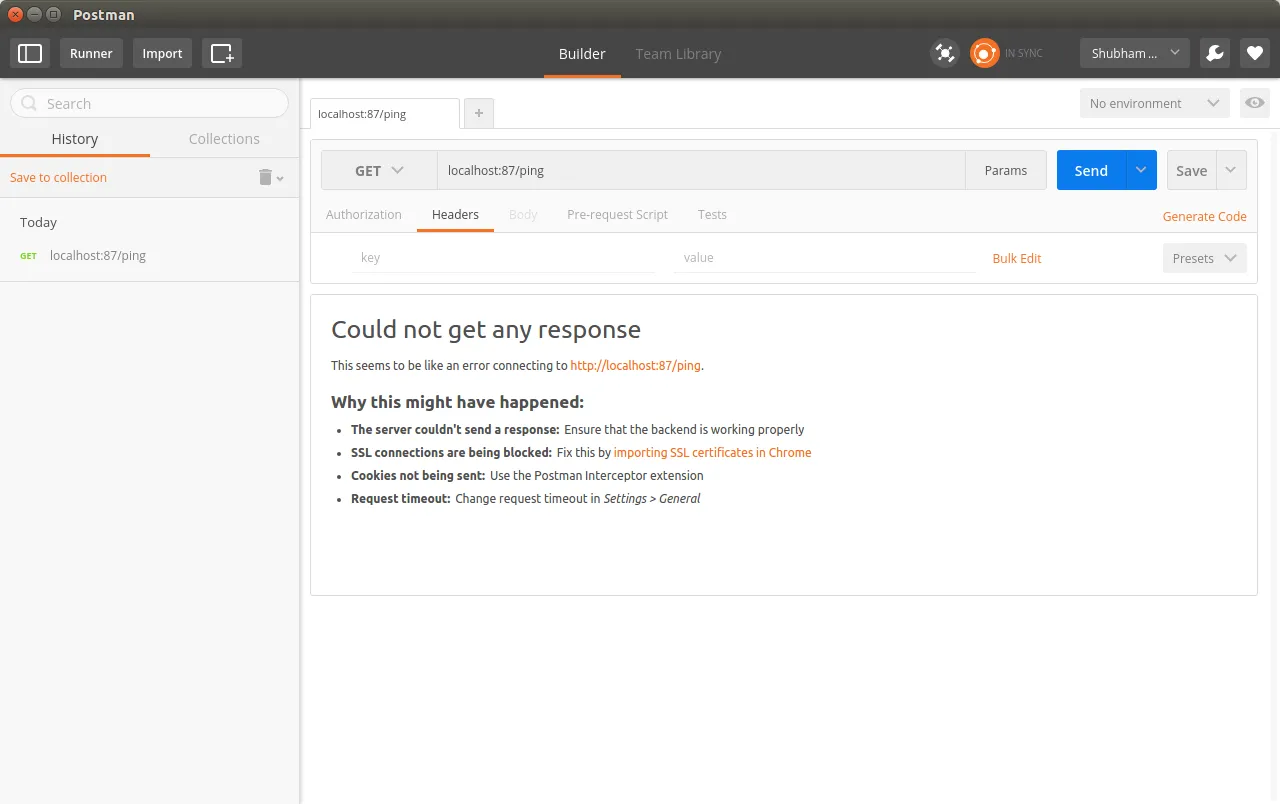Select the Tests request tab
This screenshot has height=804, width=1280.
[712, 214]
